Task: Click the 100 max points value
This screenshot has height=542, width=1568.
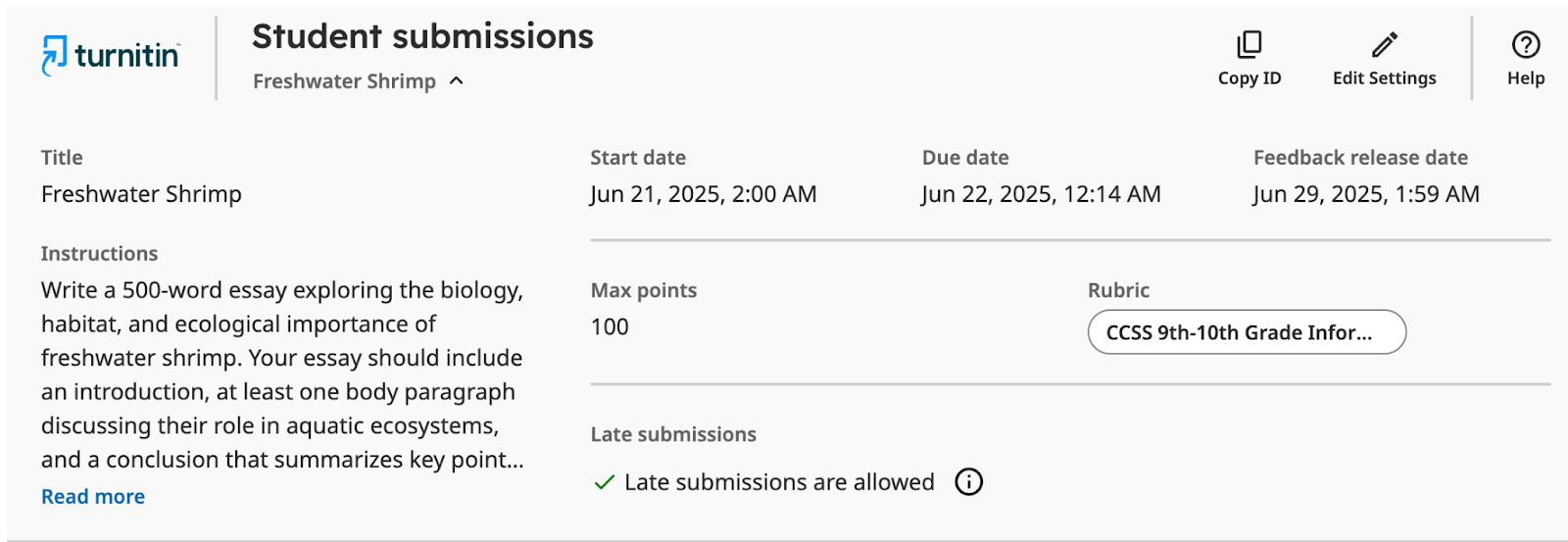Action: coord(610,327)
